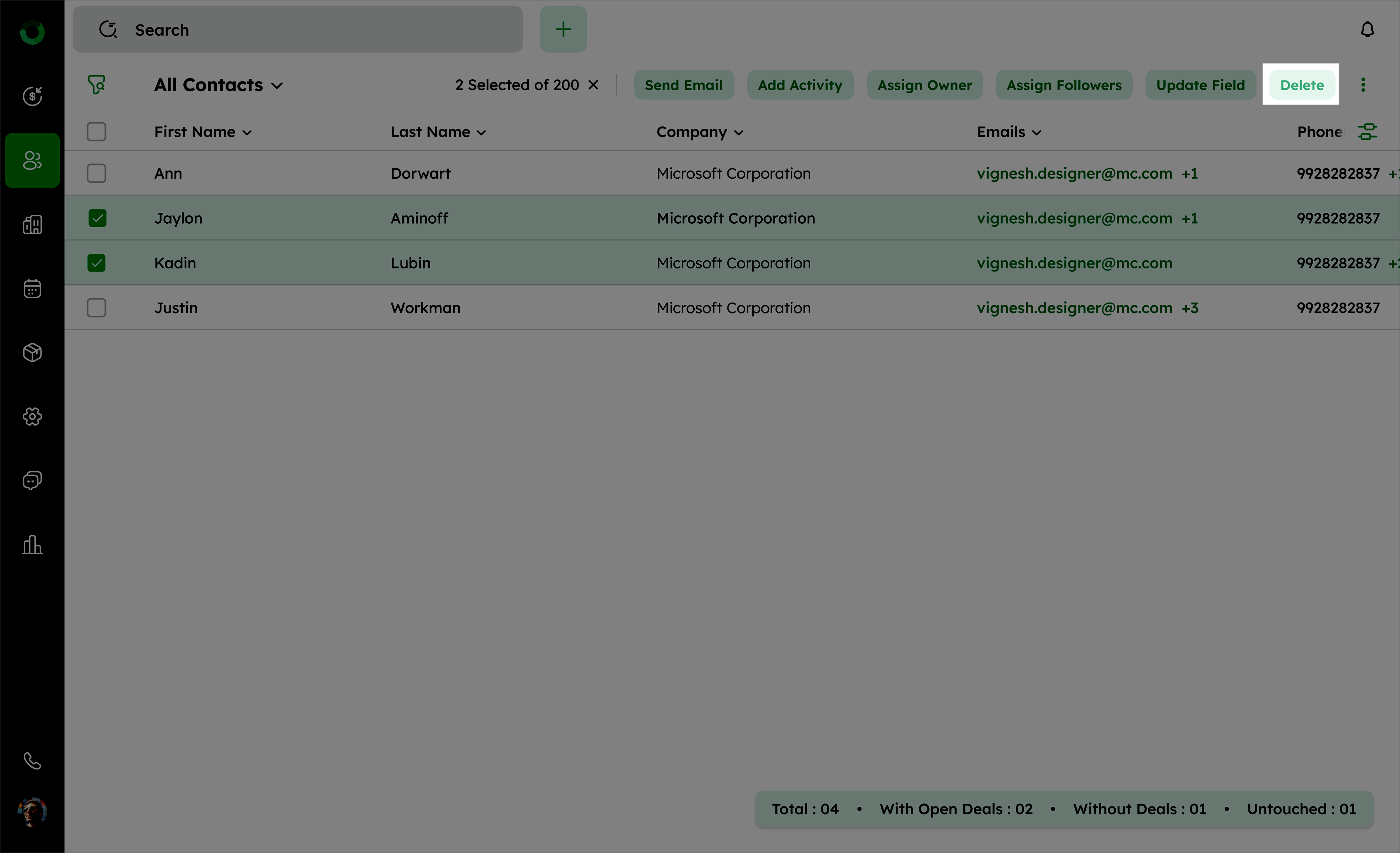Open the calendar icon in sidebar
1400x853 pixels.
pos(32,289)
